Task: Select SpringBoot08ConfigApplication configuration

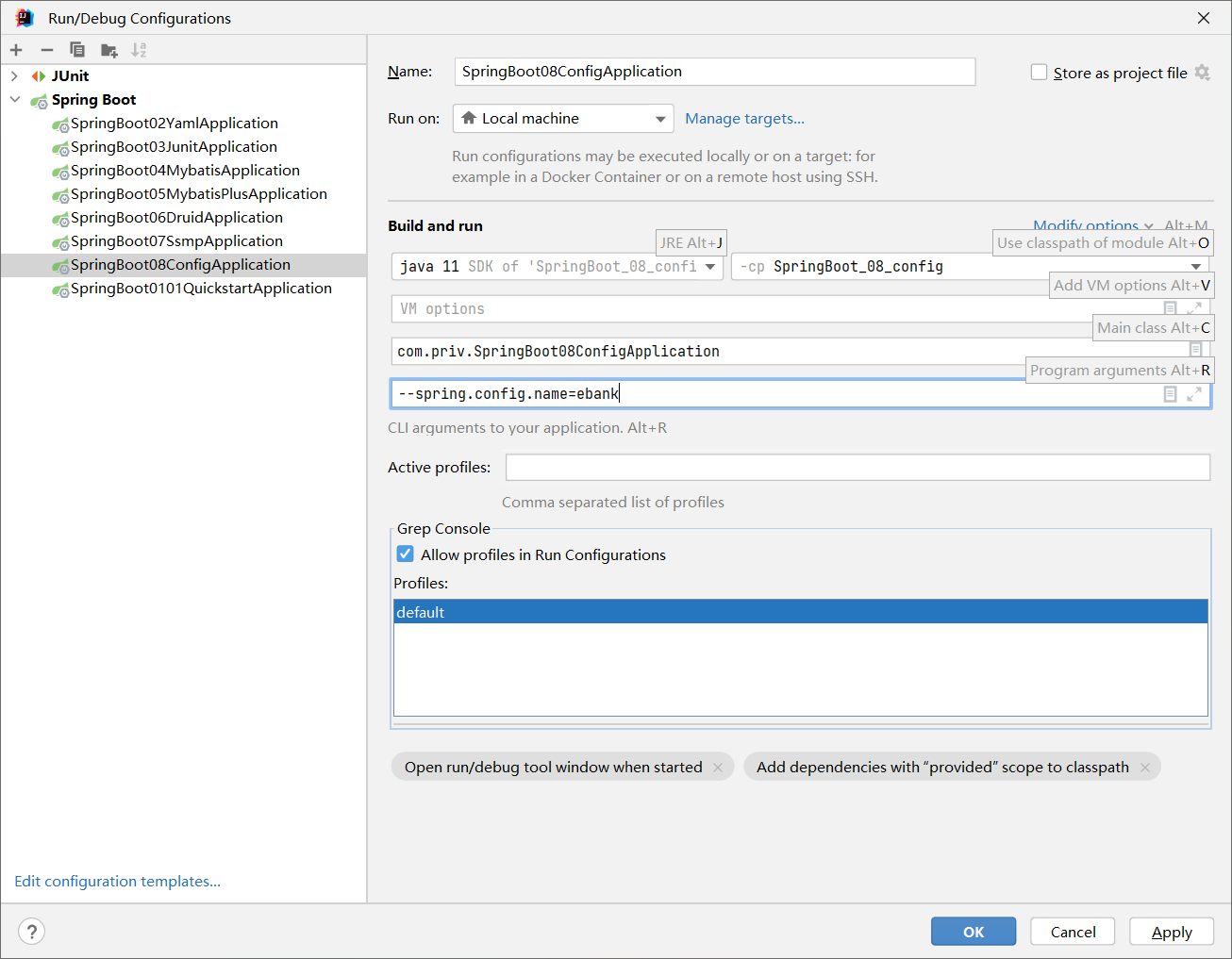Action: coord(180,265)
